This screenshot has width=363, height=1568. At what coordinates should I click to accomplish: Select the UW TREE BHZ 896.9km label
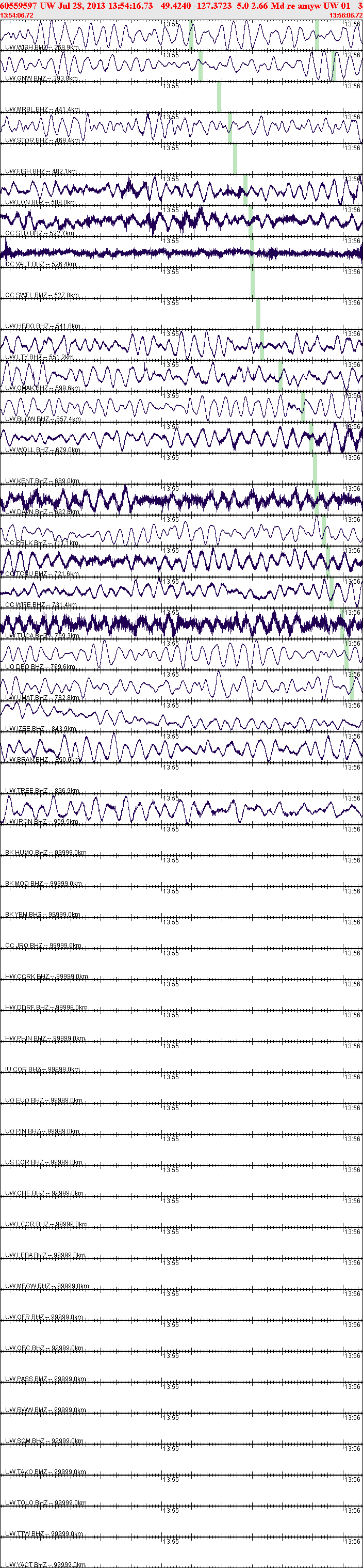coord(42,791)
